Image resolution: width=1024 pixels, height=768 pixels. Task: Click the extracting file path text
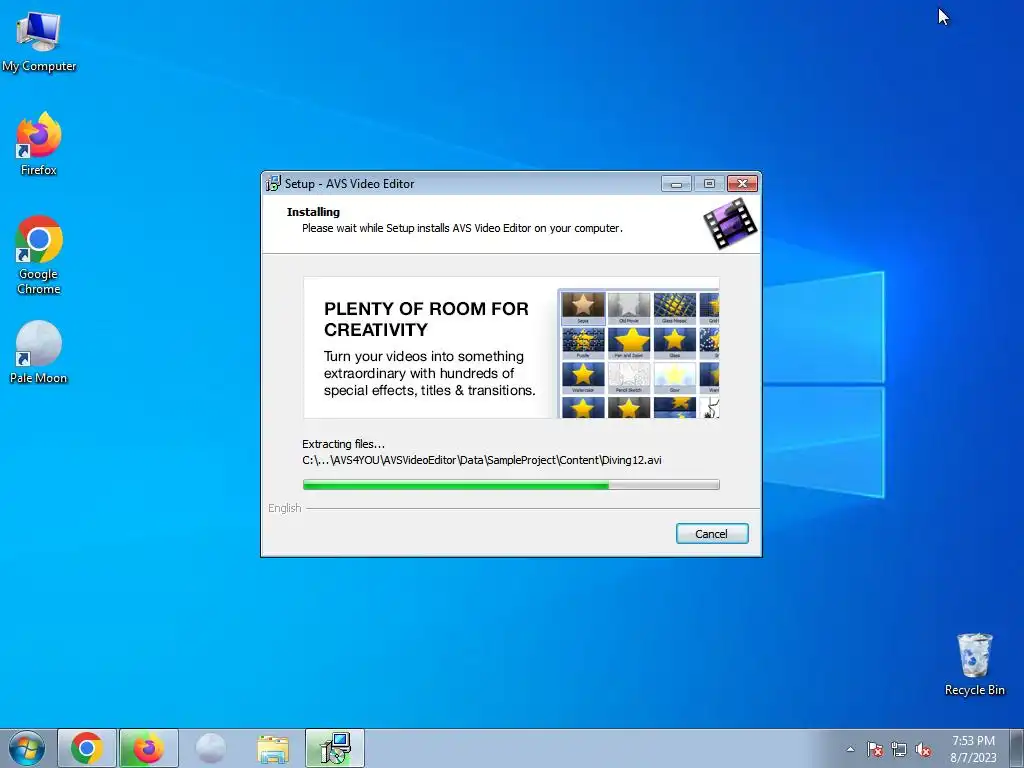[482, 460]
